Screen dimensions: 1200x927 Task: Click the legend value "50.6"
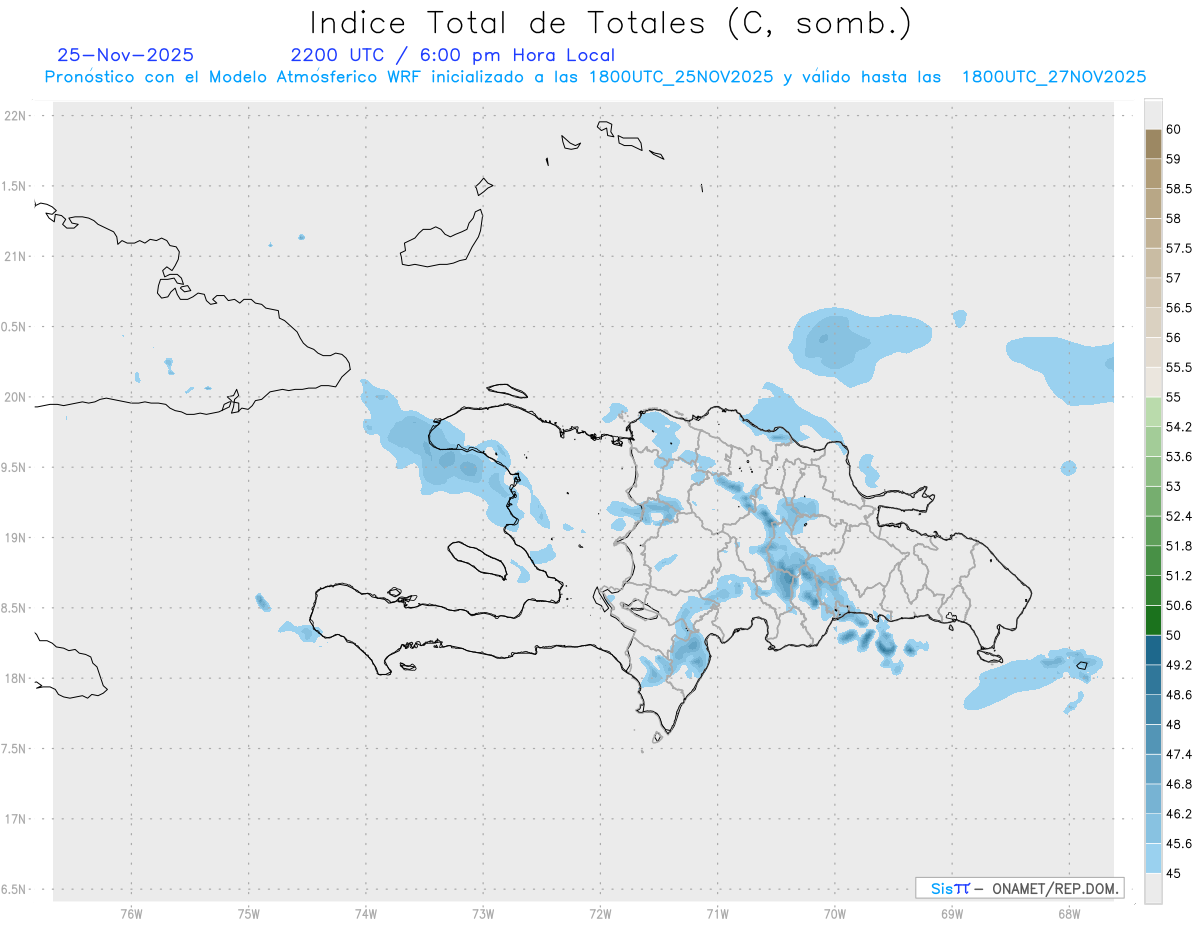point(1179,606)
